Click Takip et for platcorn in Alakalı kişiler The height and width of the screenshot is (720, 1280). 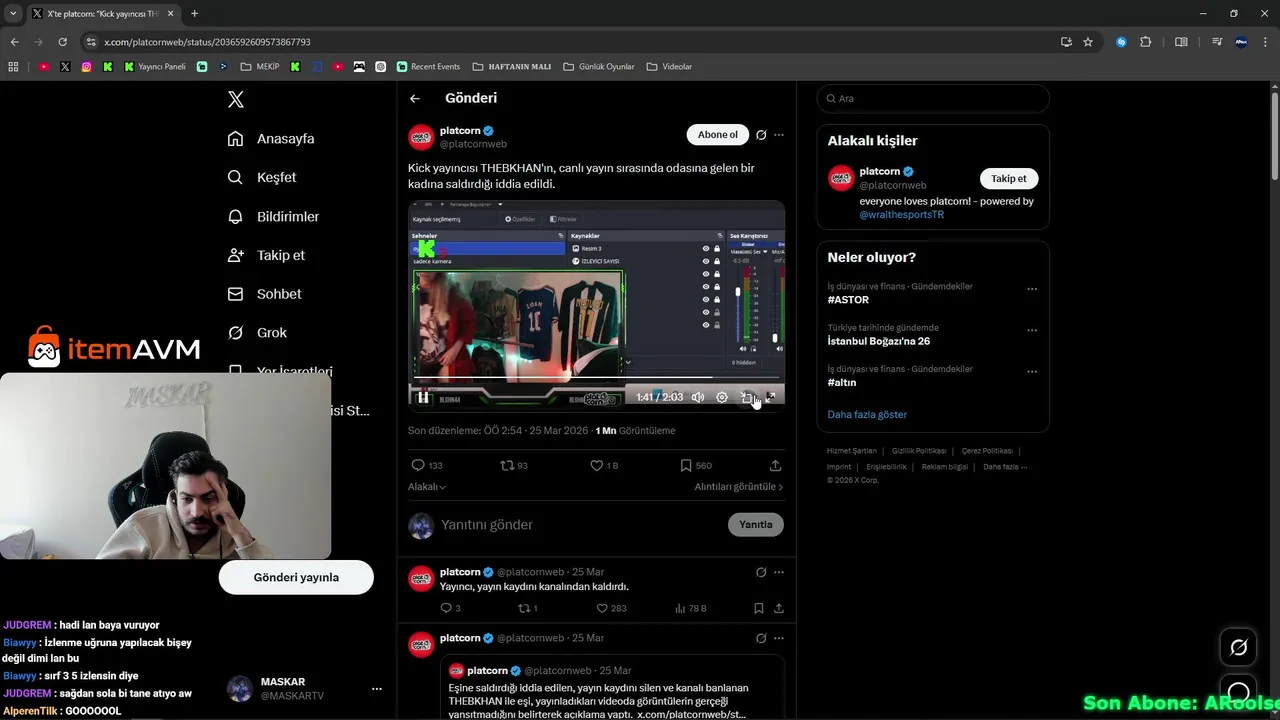click(x=1008, y=179)
